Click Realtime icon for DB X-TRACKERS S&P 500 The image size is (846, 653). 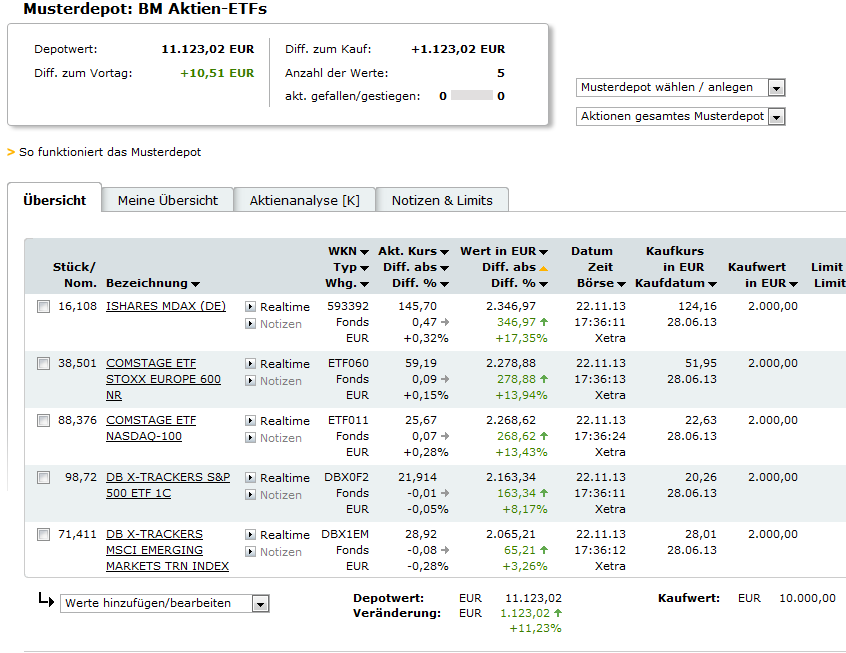pos(250,478)
